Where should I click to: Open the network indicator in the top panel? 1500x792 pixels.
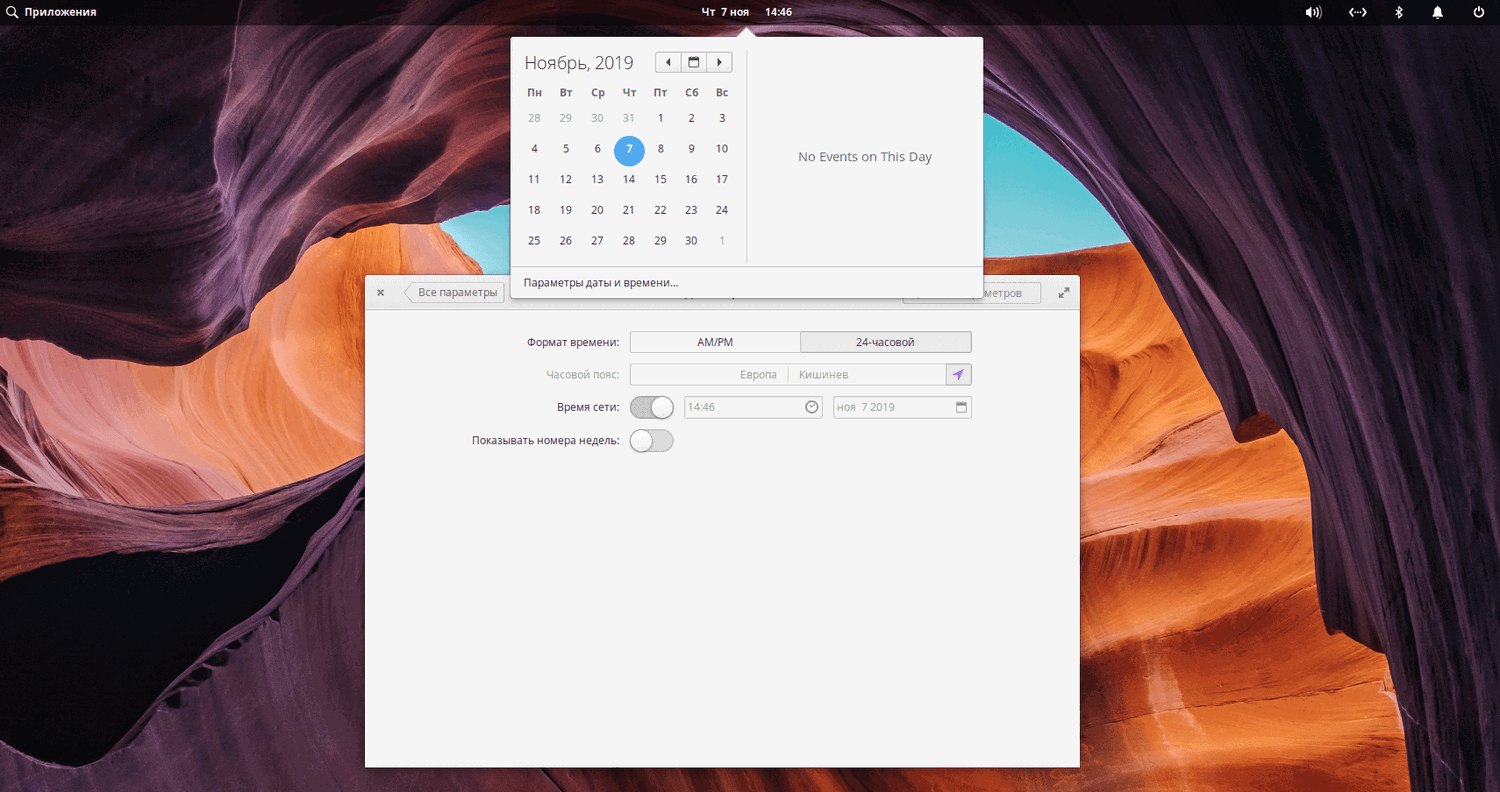[1357, 12]
